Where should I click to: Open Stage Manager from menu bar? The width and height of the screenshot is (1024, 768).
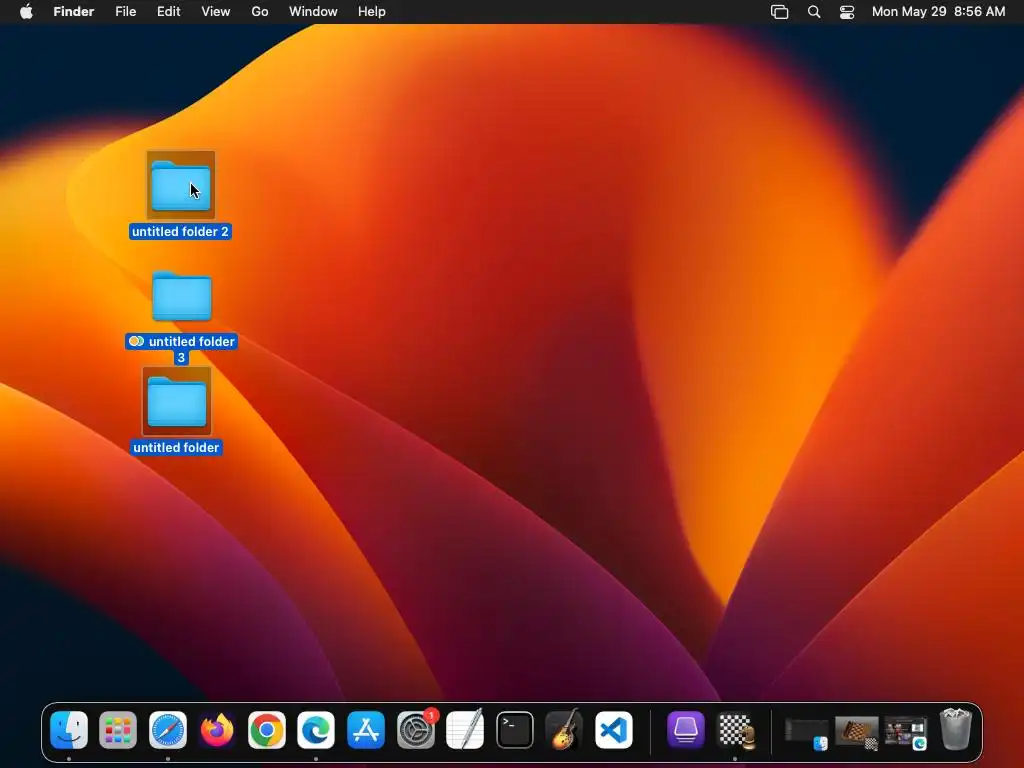780,12
